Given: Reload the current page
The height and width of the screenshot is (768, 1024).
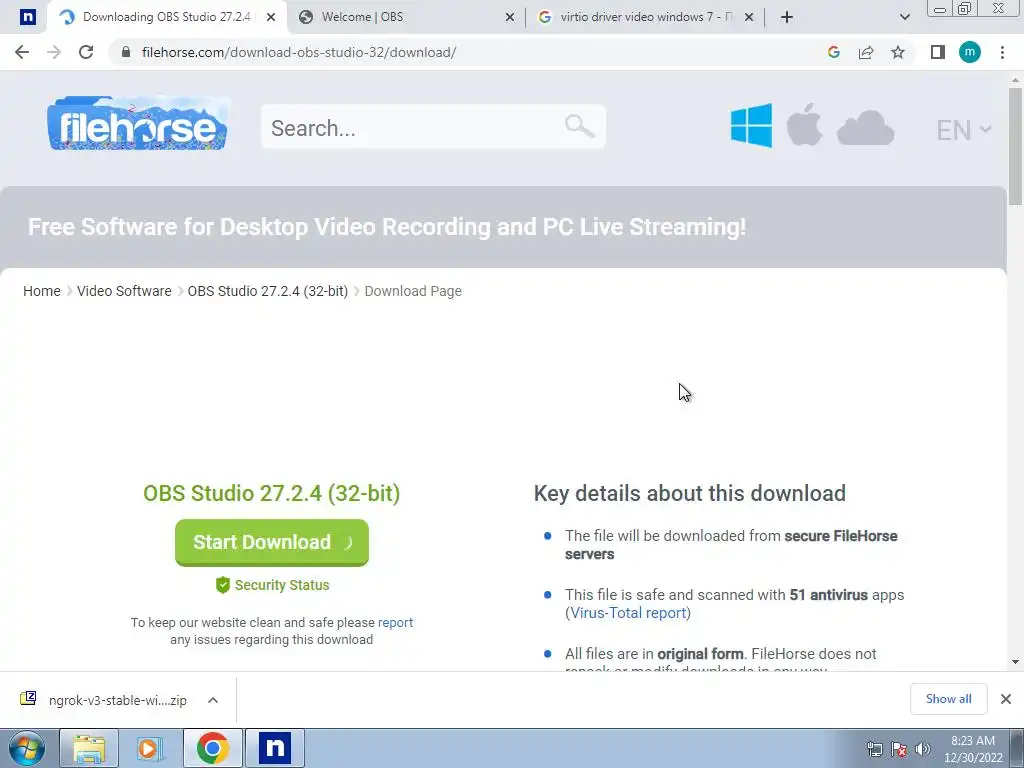Looking at the screenshot, I should [x=86, y=52].
